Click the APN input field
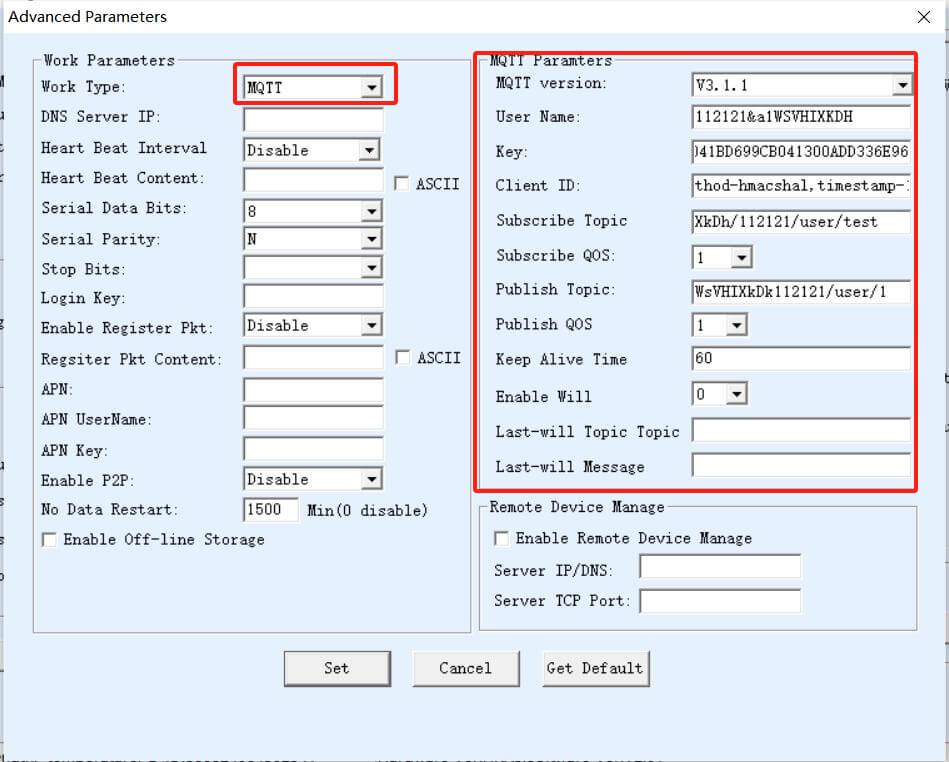Screen dimensions: 949x762 tap(314, 390)
